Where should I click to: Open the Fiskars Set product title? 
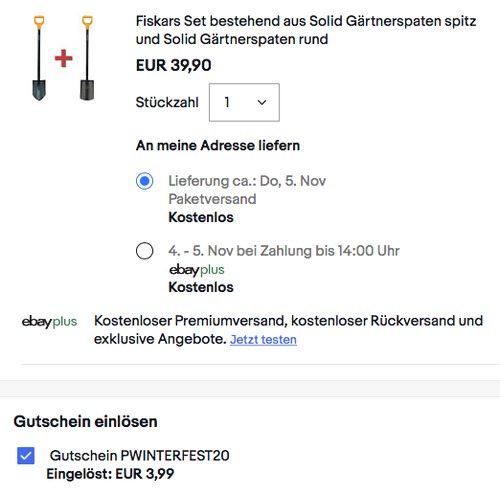[x=306, y=30]
